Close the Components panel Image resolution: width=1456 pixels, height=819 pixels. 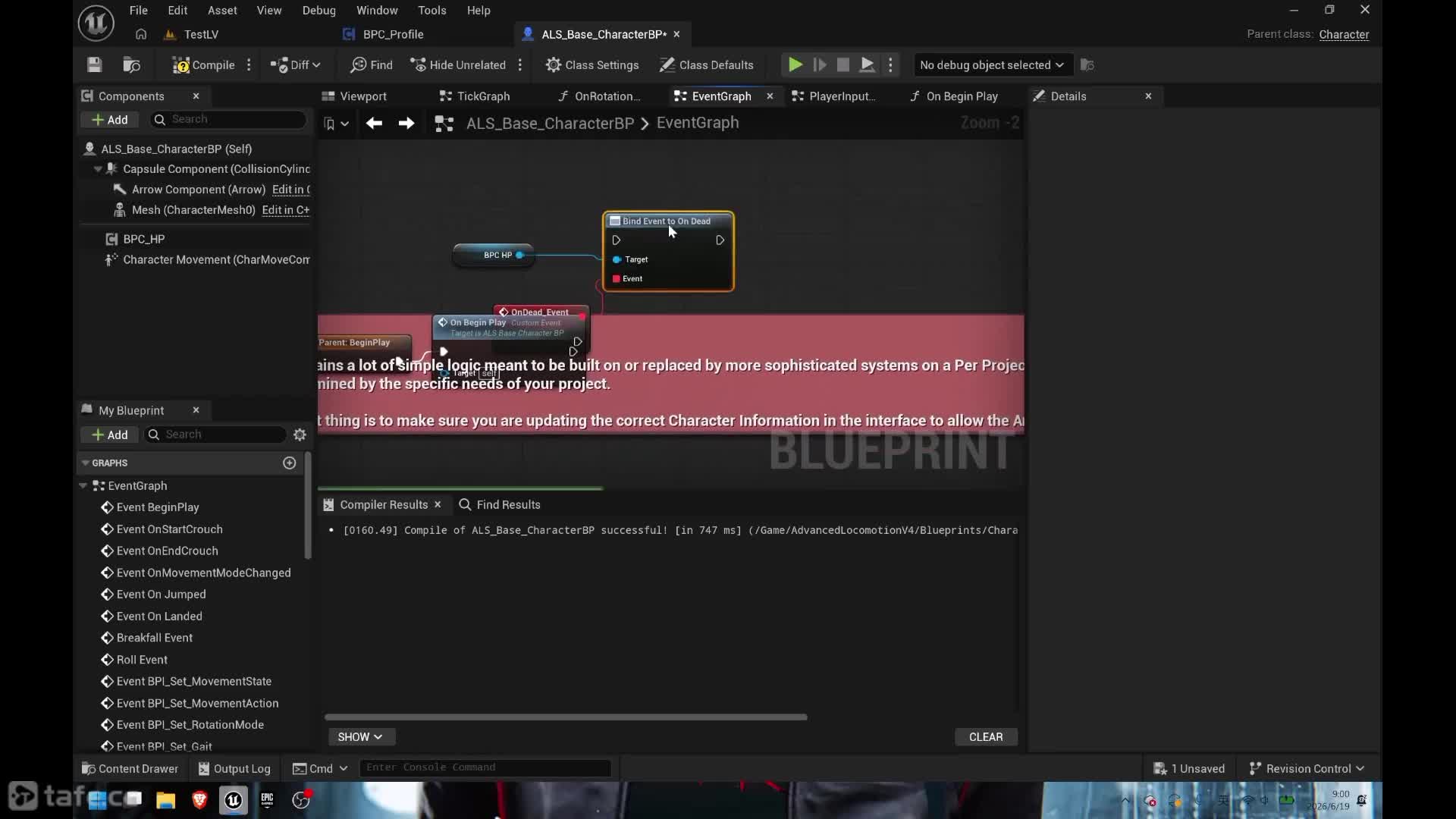tap(196, 96)
